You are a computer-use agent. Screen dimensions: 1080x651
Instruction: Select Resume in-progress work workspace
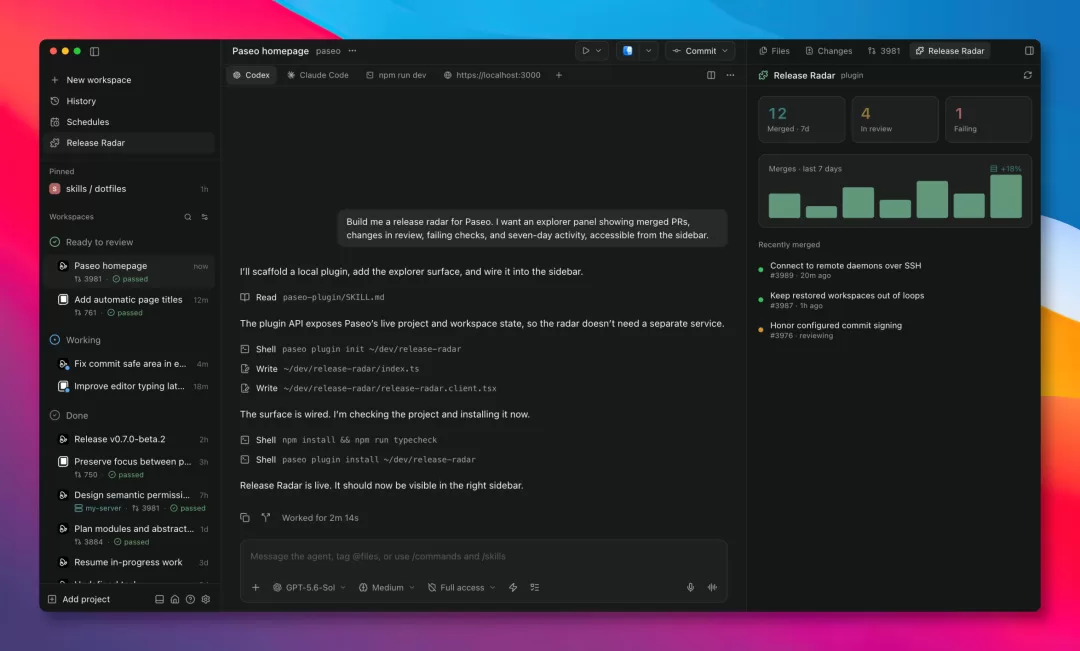(x=130, y=562)
